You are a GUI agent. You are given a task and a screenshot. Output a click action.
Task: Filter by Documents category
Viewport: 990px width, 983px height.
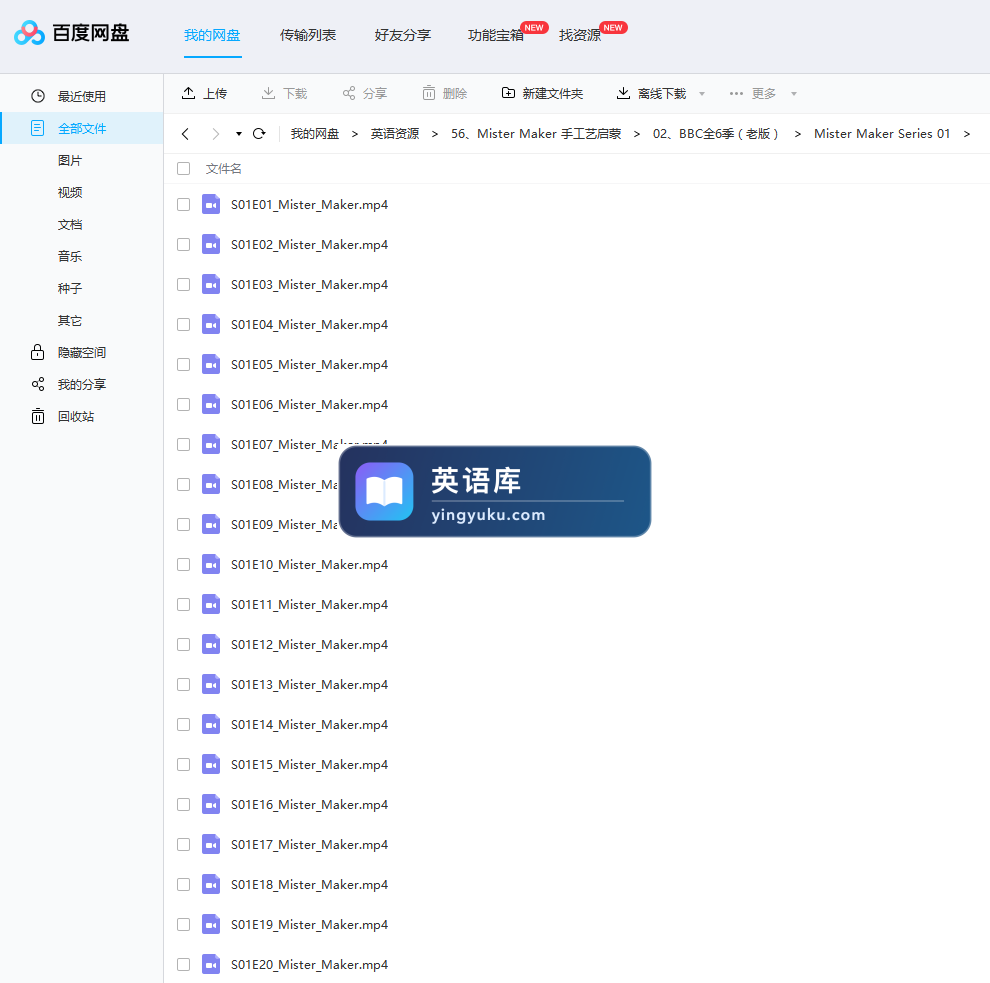(70, 225)
